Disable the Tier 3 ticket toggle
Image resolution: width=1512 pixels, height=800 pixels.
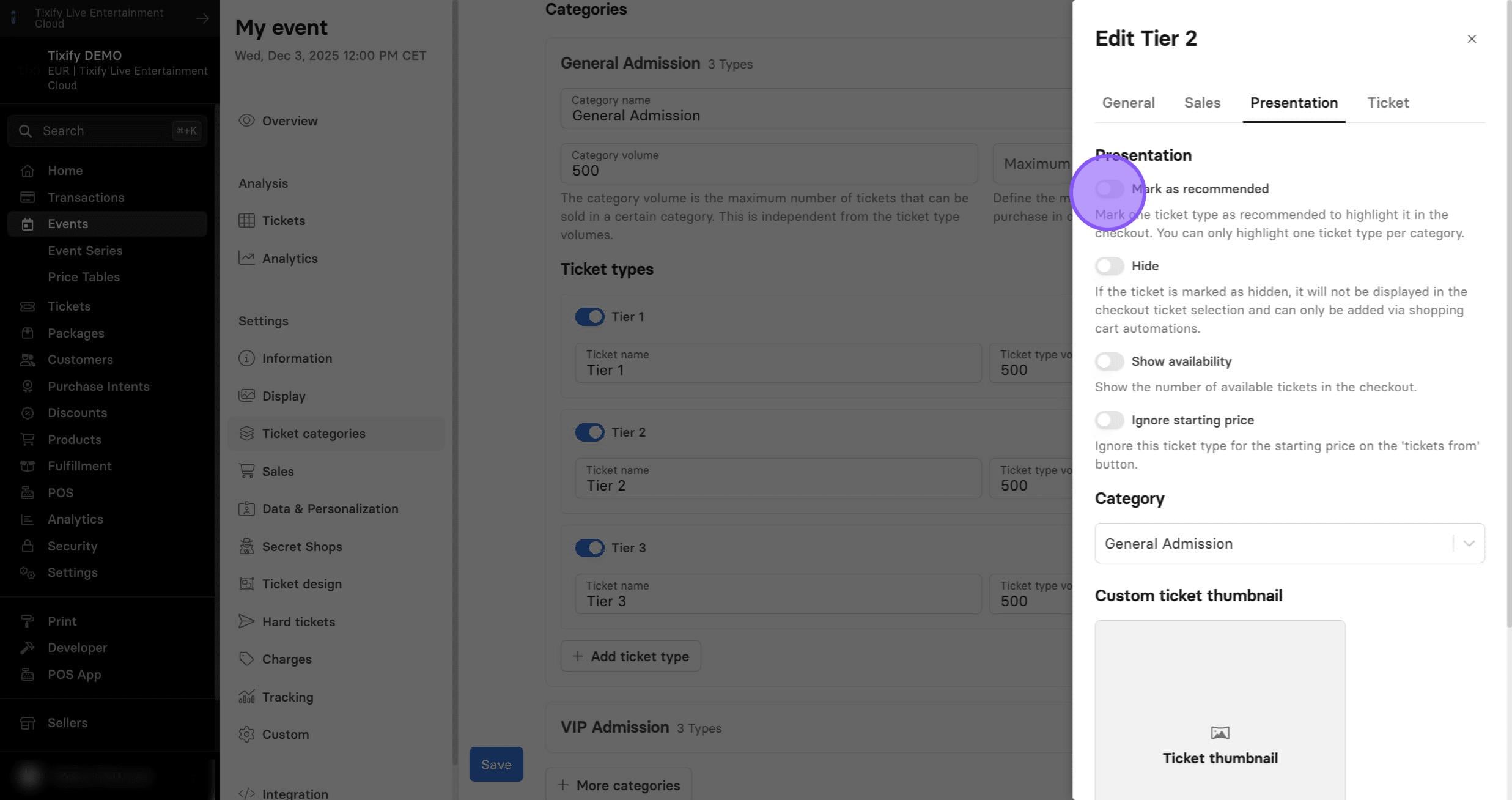(589, 547)
